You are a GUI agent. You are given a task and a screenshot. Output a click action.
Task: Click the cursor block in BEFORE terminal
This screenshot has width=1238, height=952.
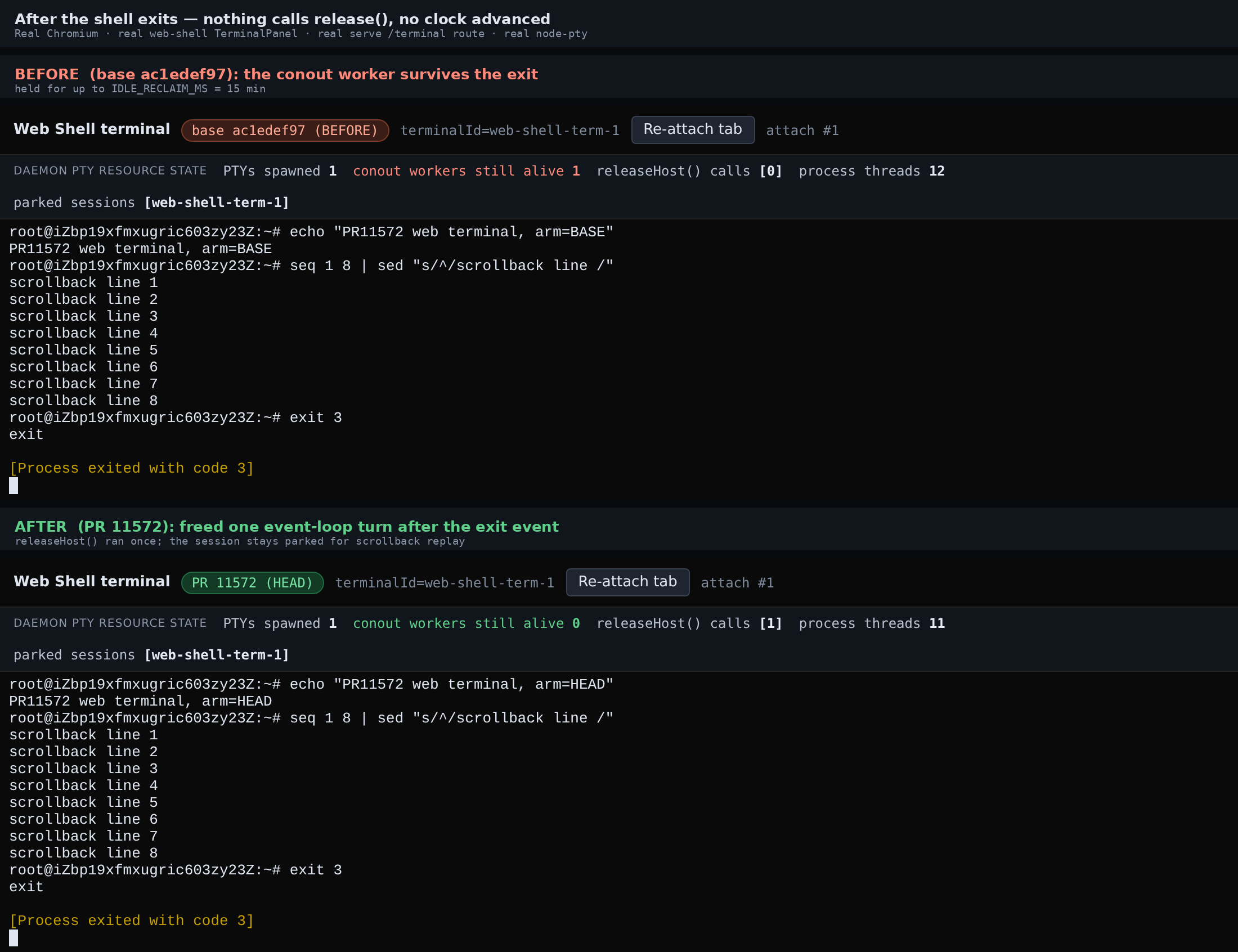click(x=14, y=485)
